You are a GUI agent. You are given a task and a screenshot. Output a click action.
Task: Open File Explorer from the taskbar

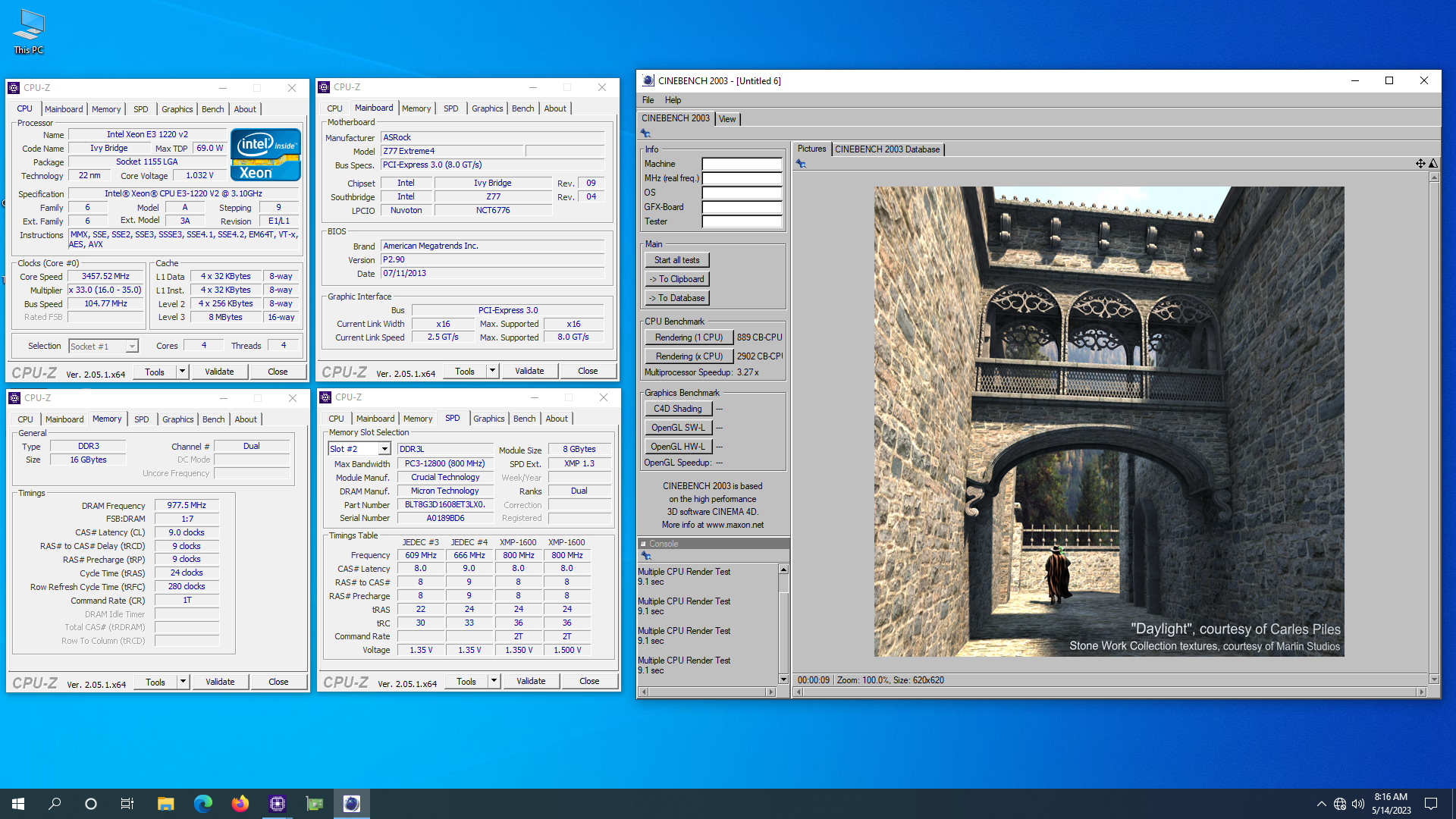pos(165,804)
